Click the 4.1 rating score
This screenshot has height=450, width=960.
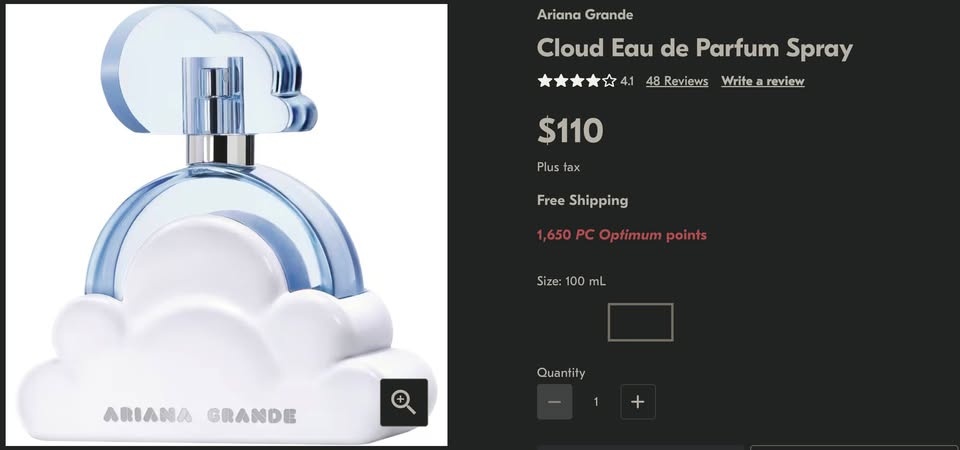627,81
